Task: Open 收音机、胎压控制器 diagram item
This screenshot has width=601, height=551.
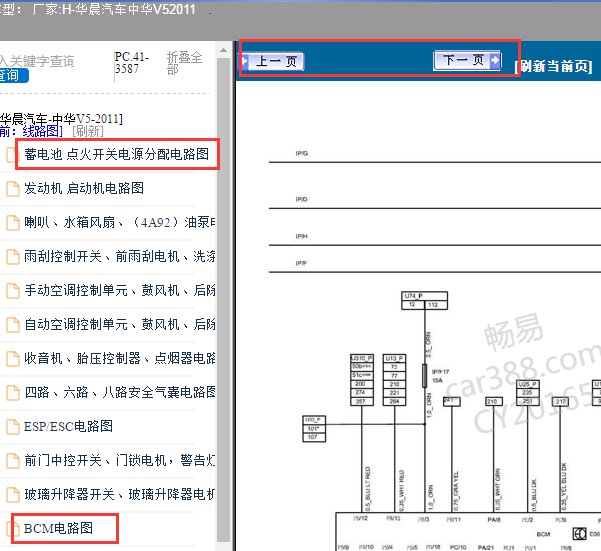Action: [120, 359]
